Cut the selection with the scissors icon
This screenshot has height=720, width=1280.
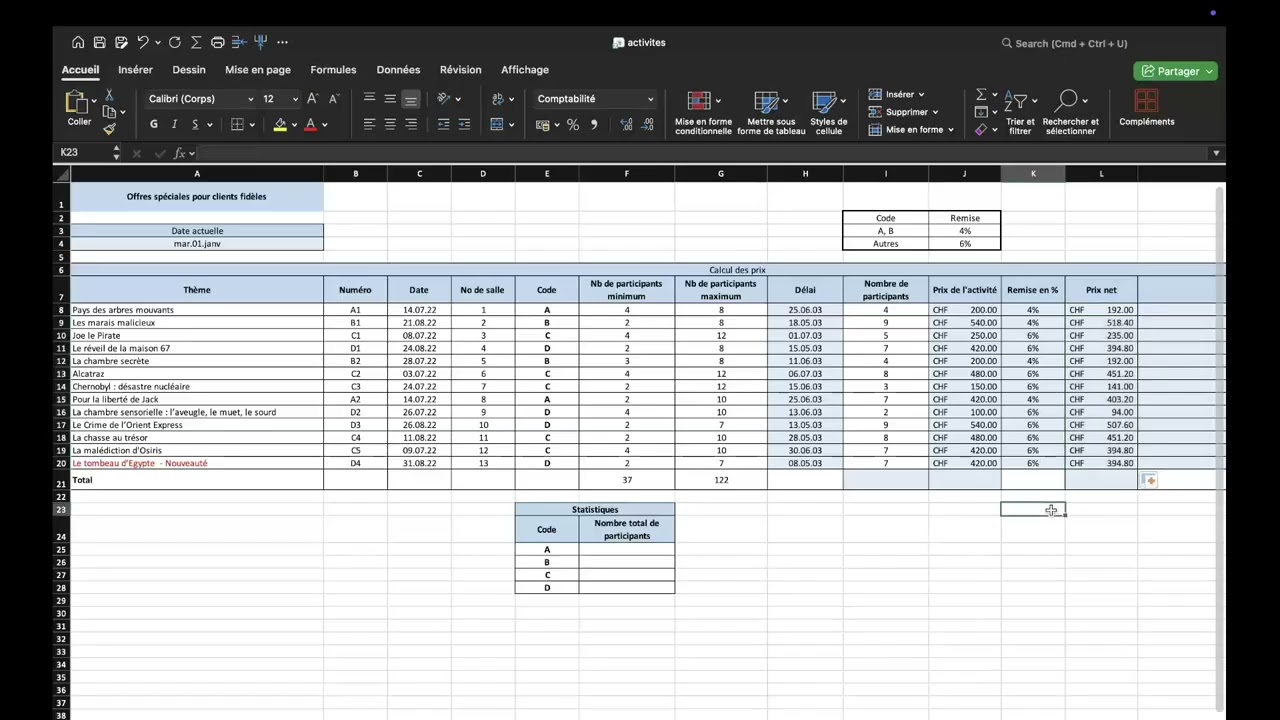point(109,96)
